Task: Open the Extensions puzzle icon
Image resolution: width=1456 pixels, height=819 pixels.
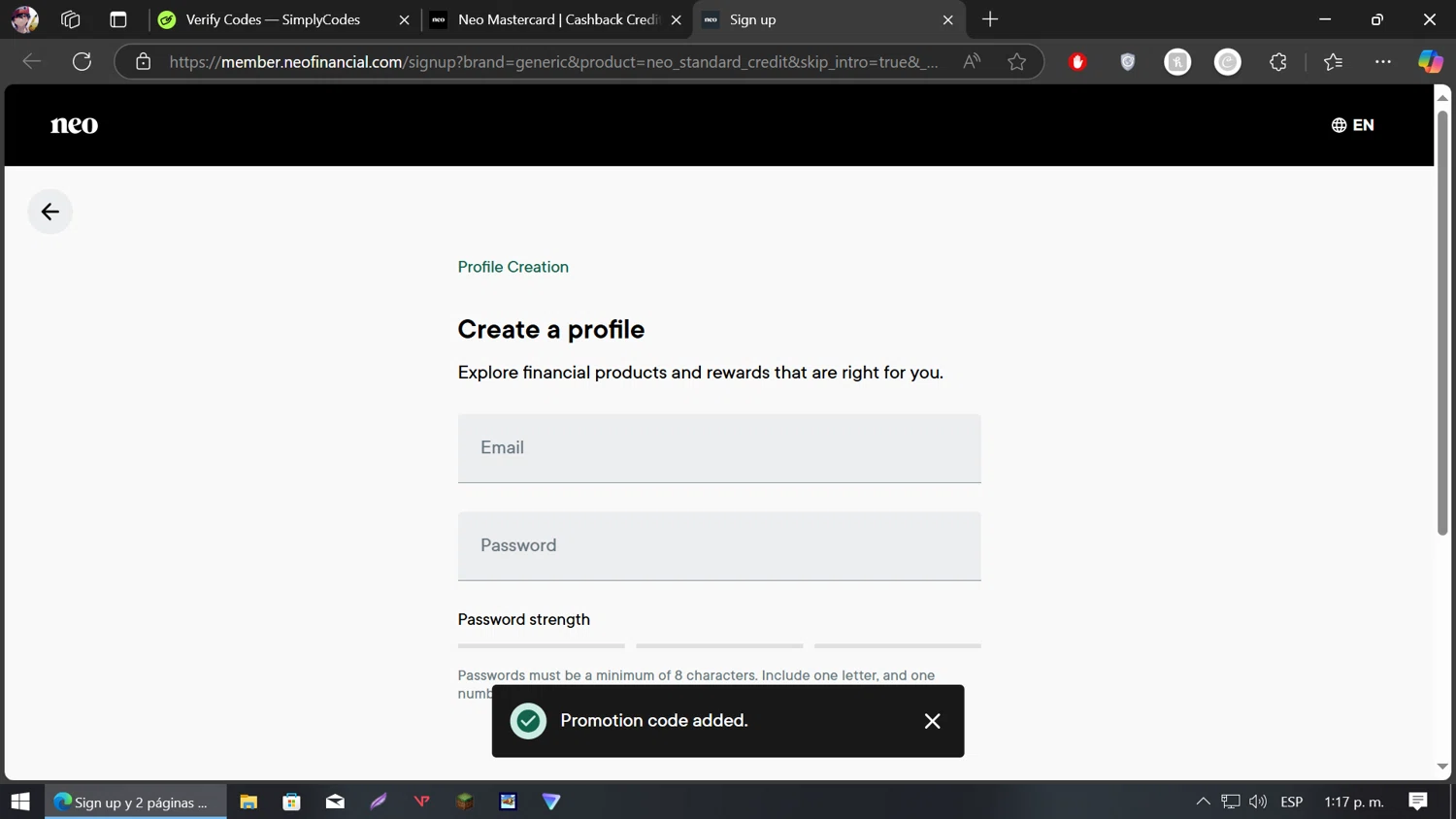Action: 1278,62
